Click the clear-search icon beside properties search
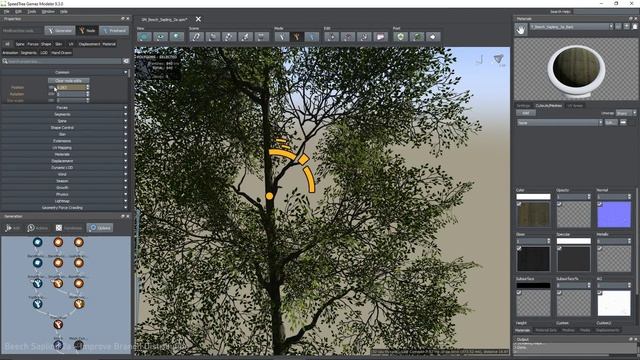Viewport: 640px width, 360px height. pos(126,61)
